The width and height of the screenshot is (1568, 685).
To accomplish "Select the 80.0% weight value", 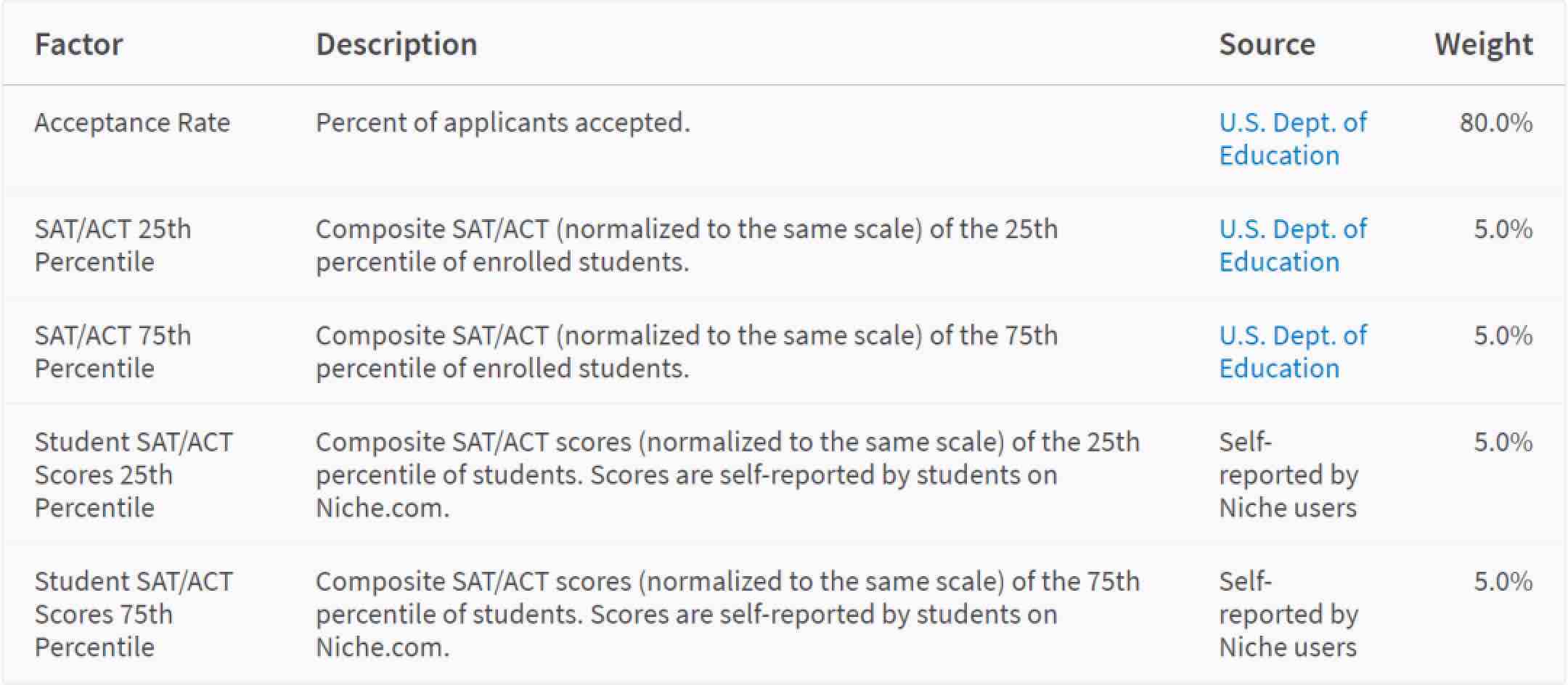I will point(1495,123).
